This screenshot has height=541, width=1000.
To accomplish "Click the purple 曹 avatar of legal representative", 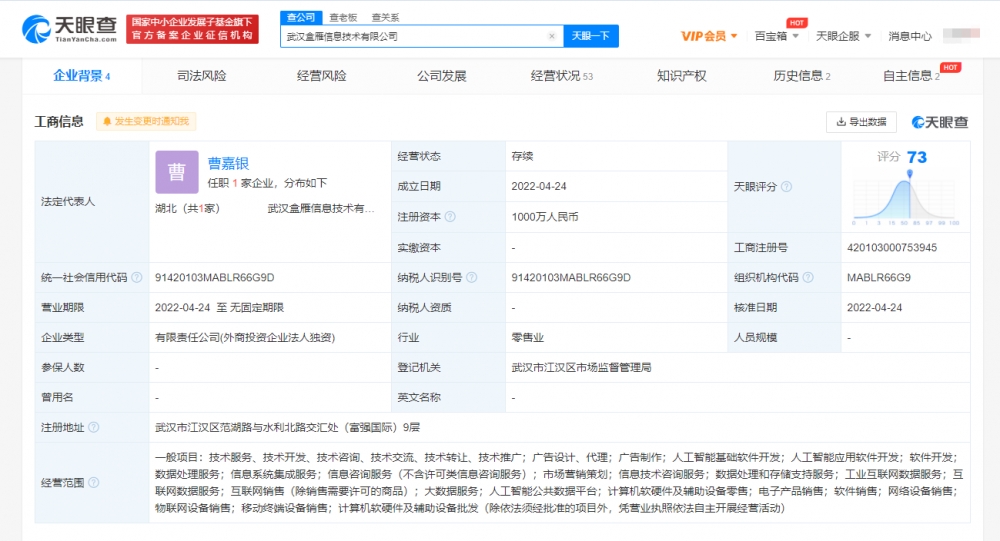I will click(176, 172).
